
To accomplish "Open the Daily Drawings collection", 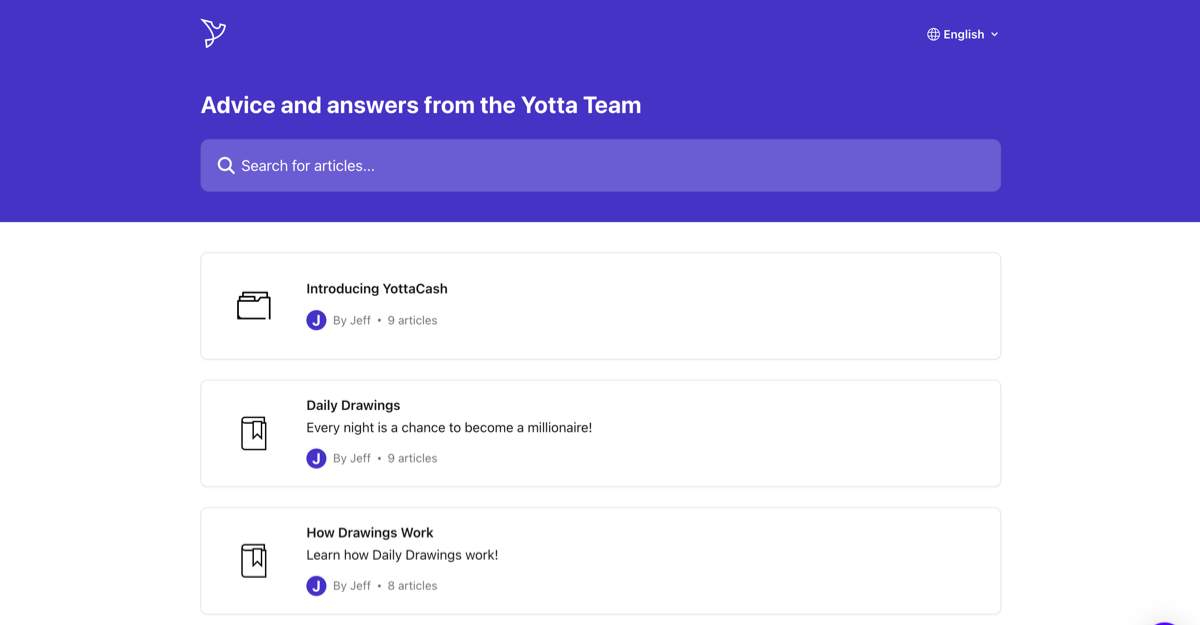I will (600, 433).
